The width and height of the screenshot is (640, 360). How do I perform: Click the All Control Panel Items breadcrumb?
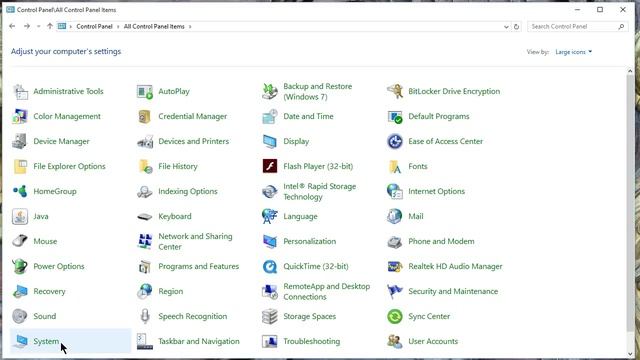click(154, 27)
